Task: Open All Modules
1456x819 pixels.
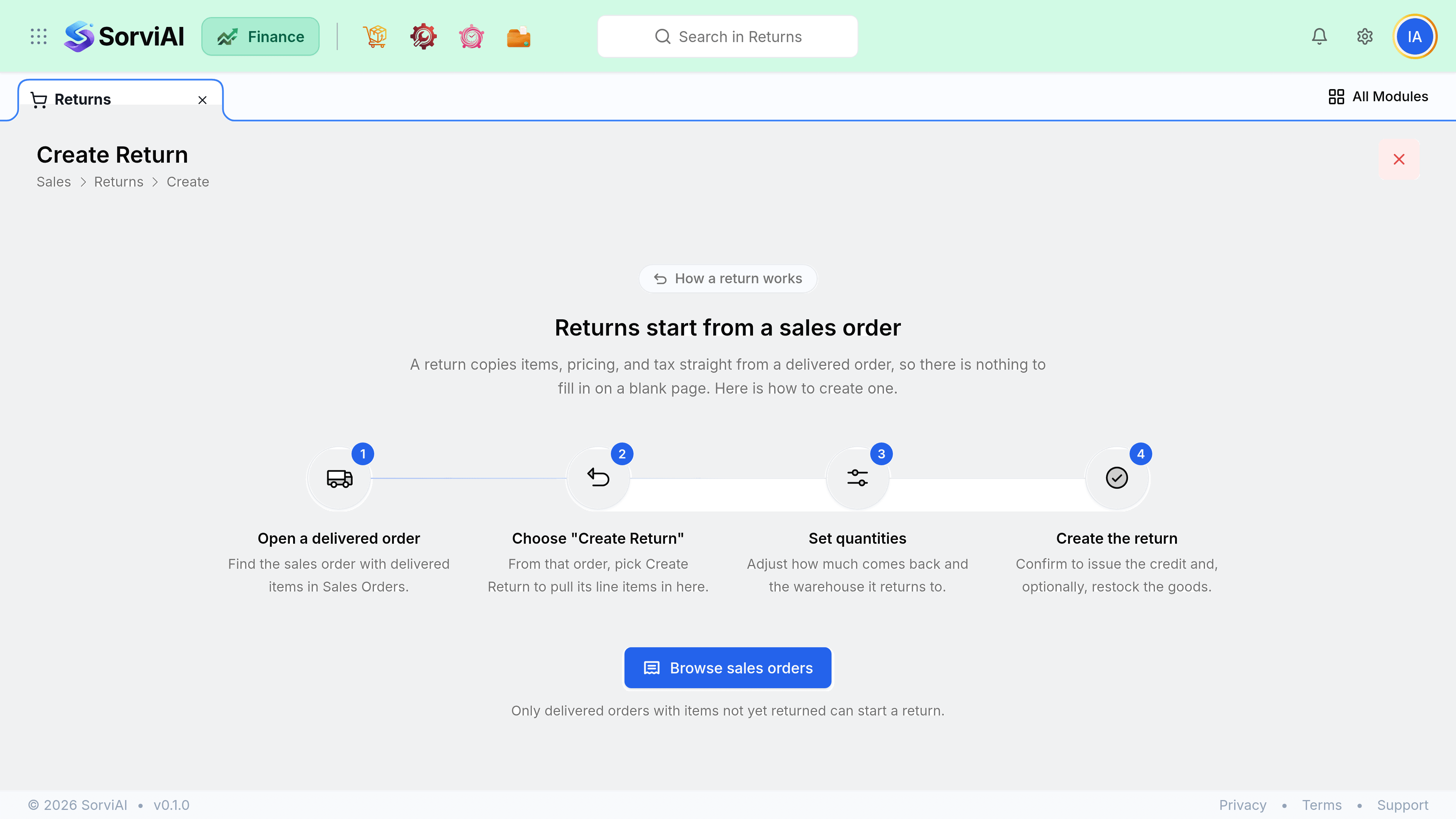Action: [1379, 97]
